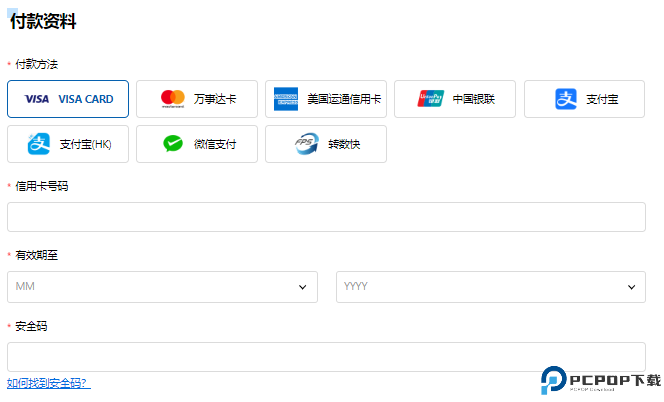
Task: Click the UnionPay logo icon
Action: (x=431, y=99)
